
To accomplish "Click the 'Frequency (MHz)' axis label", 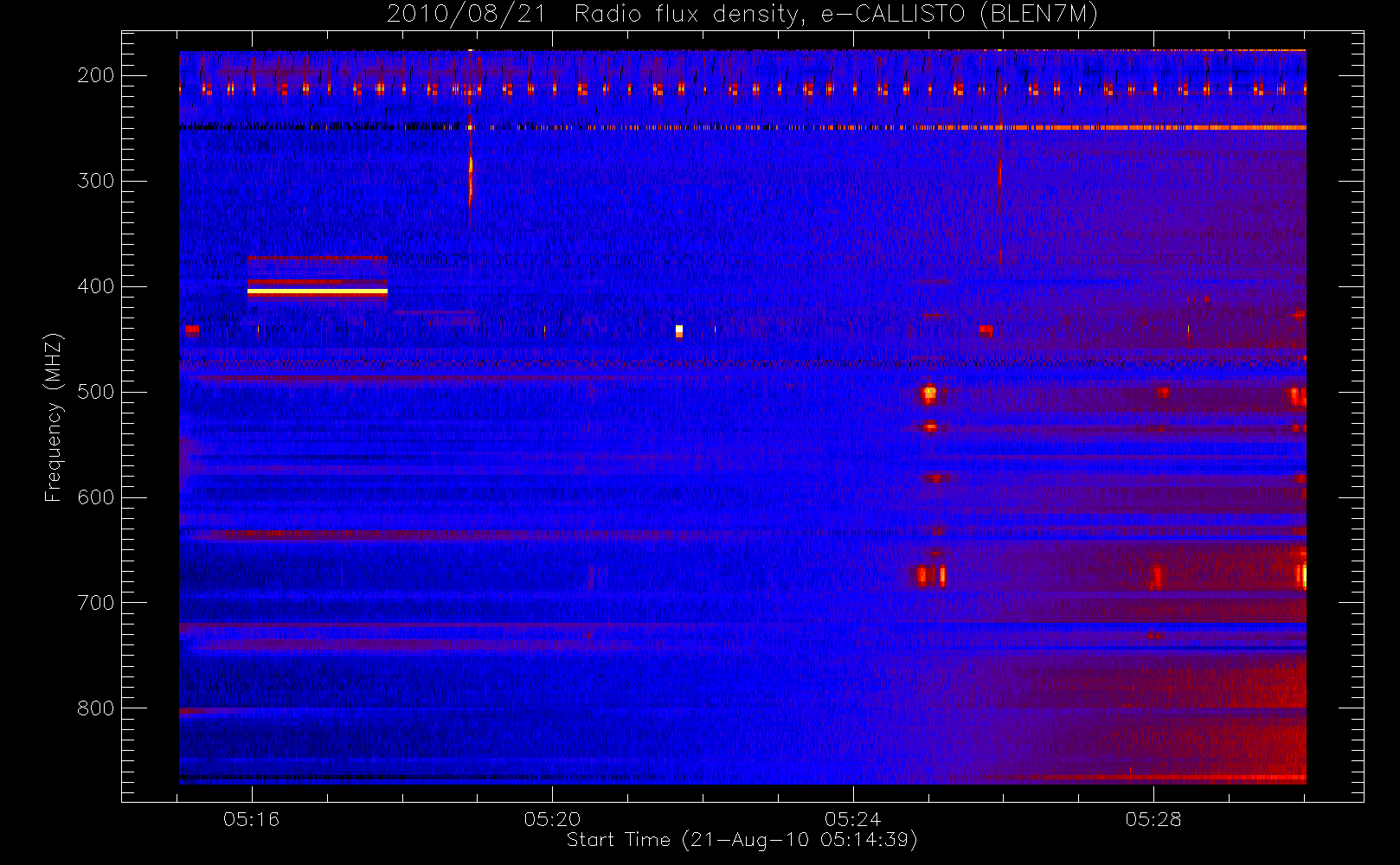I will click(x=54, y=417).
